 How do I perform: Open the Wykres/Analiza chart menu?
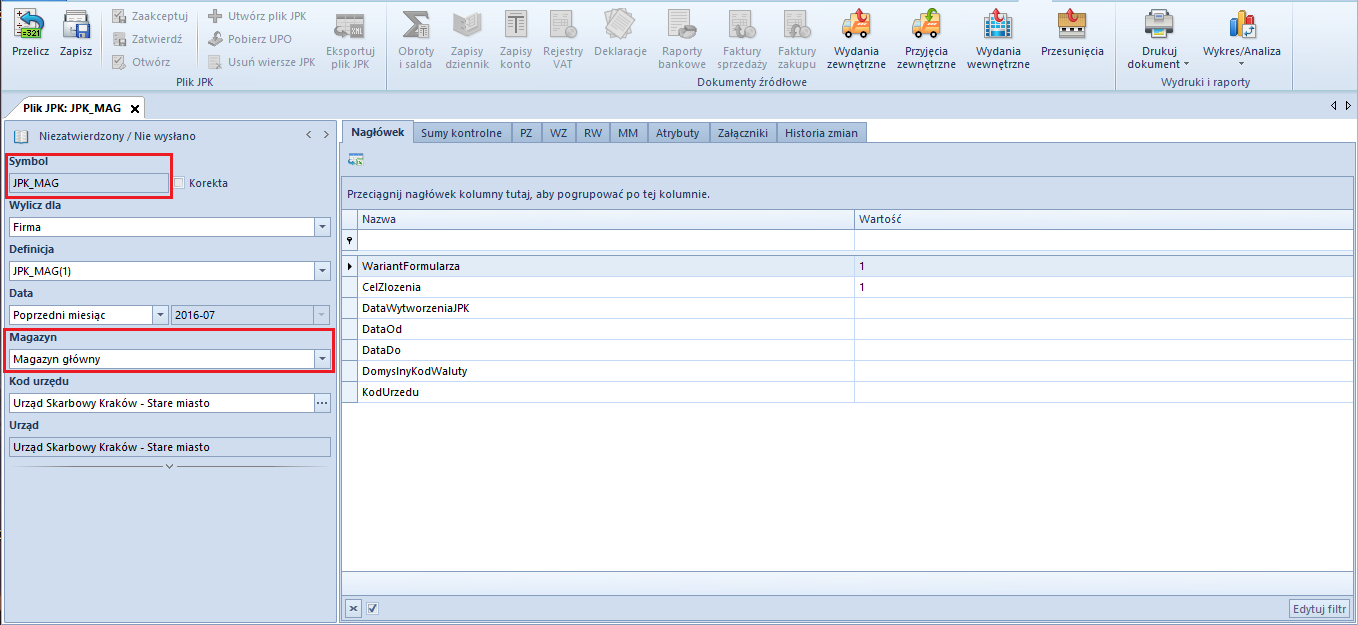pyautogui.click(x=1241, y=40)
